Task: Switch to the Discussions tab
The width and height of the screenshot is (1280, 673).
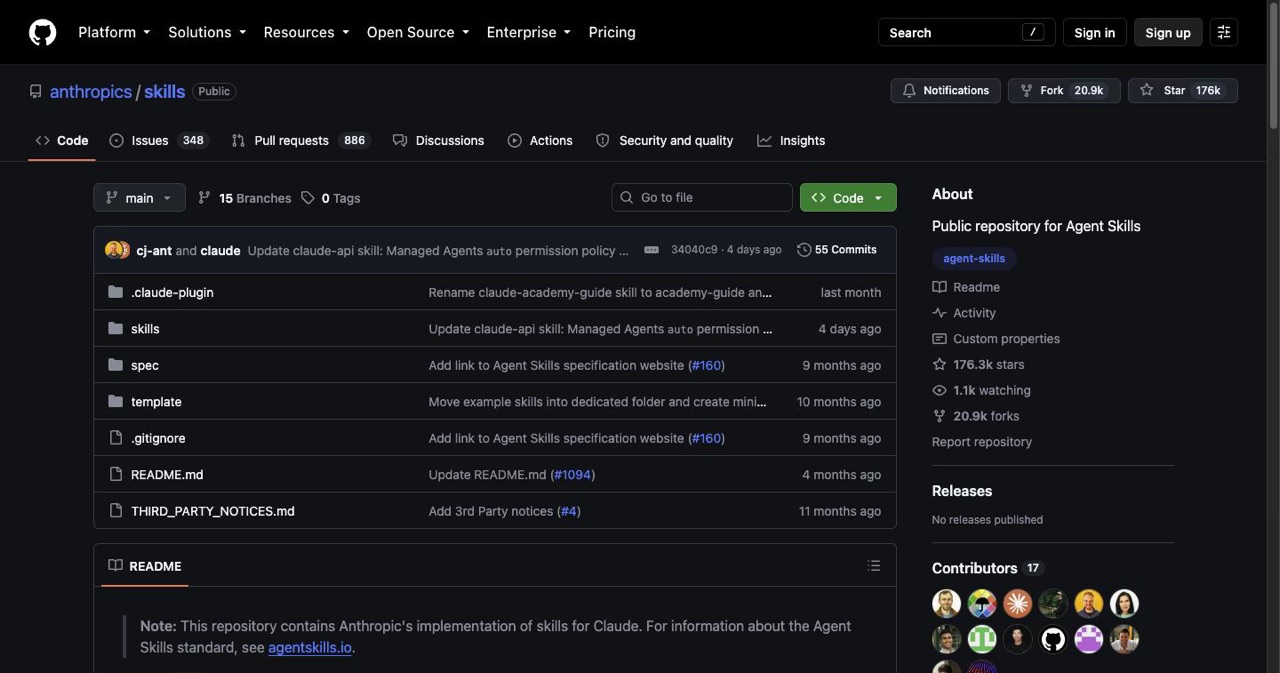Action: pyautogui.click(x=438, y=140)
